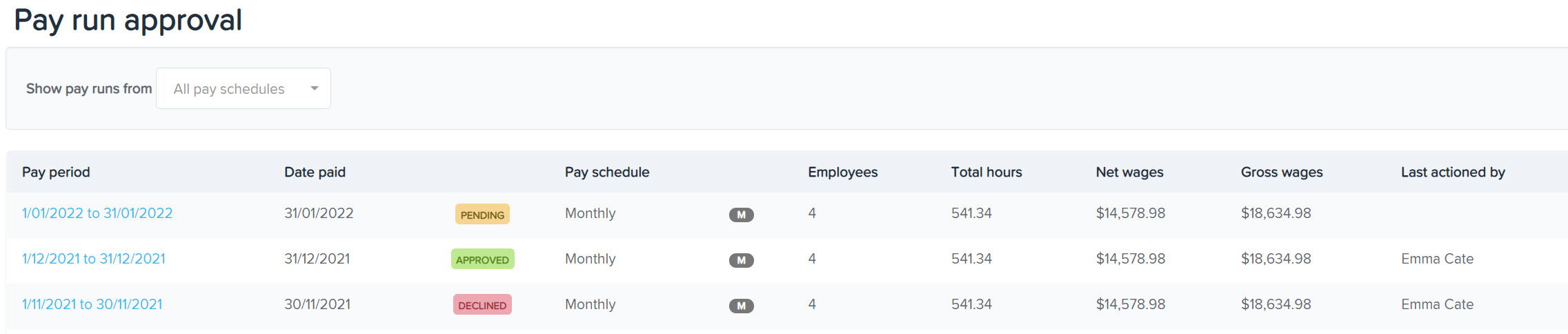Click the Net wages column header
The image size is (1568, 334).
[1130, 172]
